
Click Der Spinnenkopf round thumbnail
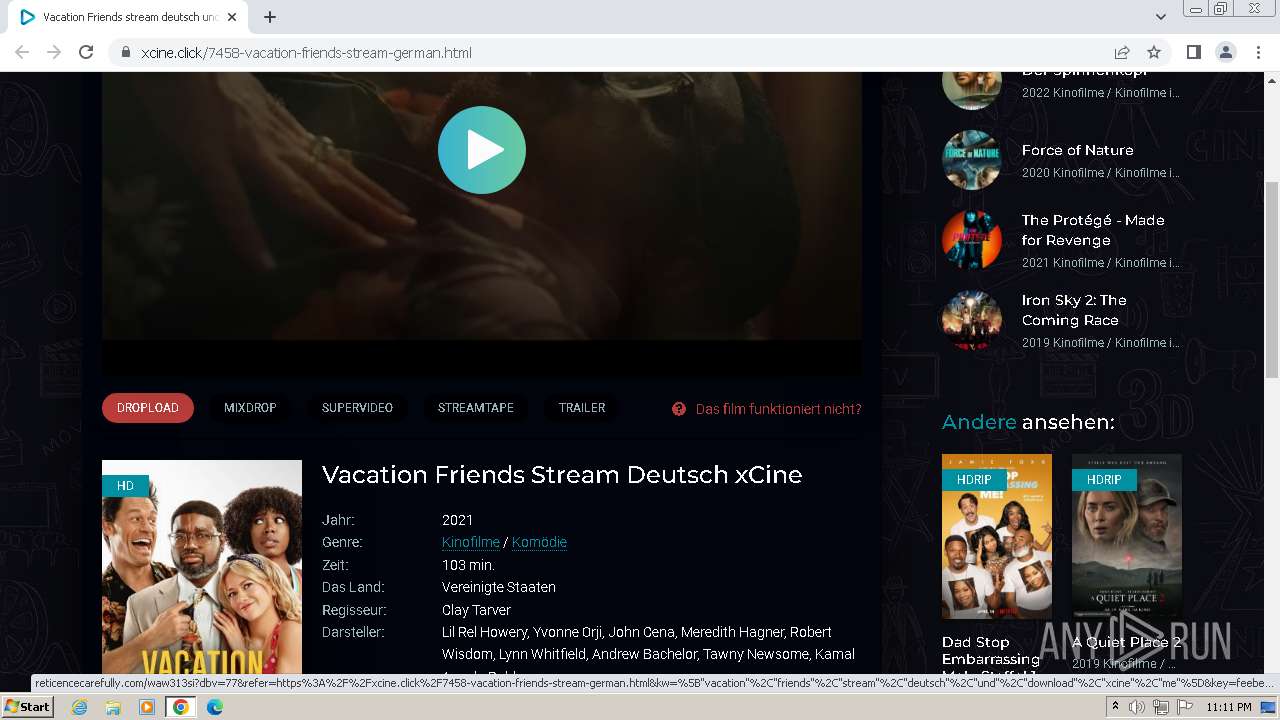(x=972, y=90)
